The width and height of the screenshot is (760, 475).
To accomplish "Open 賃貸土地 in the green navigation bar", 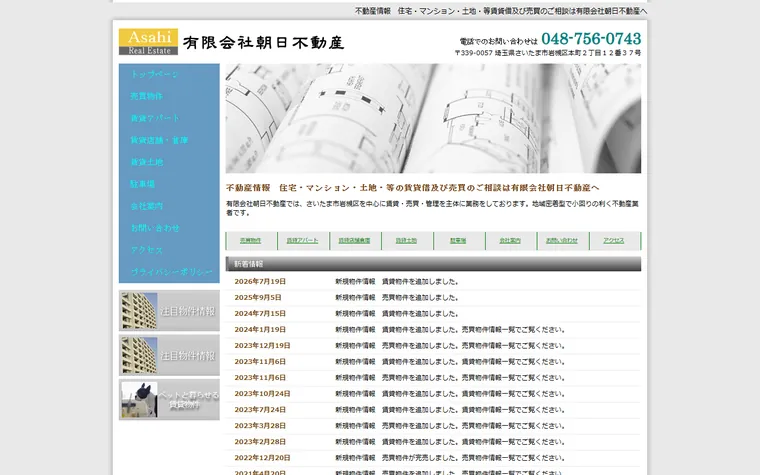I will tap(406, 240).
